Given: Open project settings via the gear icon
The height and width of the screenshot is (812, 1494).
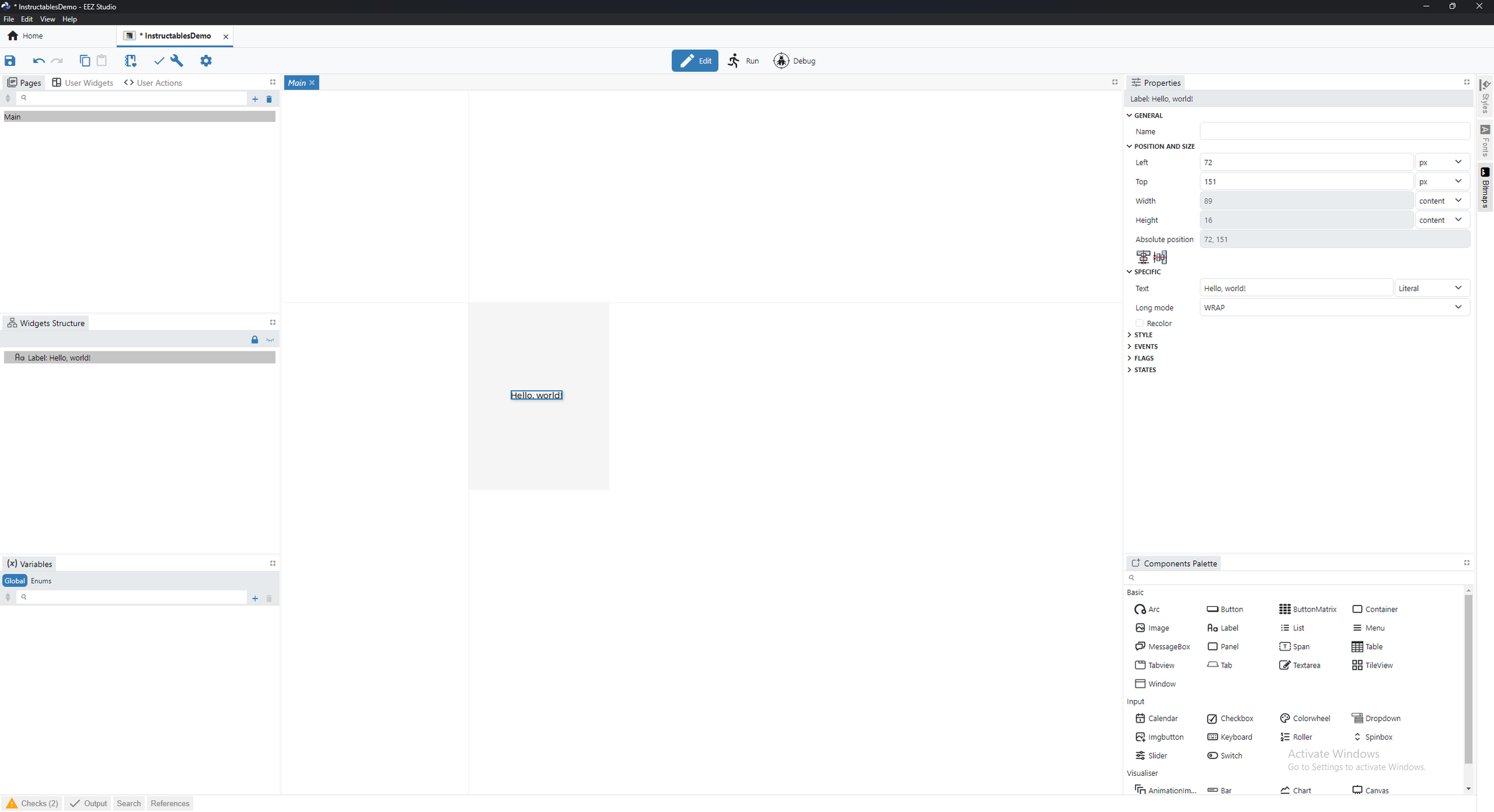Looking at the screenshot, I should pos(206,60).
